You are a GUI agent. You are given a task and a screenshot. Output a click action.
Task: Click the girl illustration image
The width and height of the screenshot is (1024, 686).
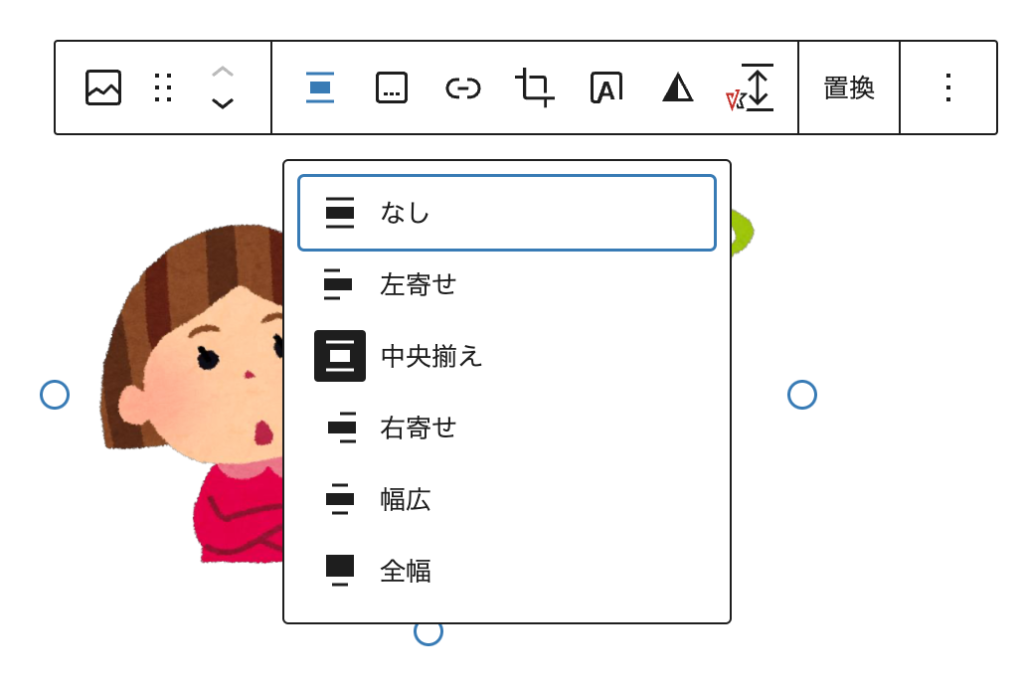point(193,393)
